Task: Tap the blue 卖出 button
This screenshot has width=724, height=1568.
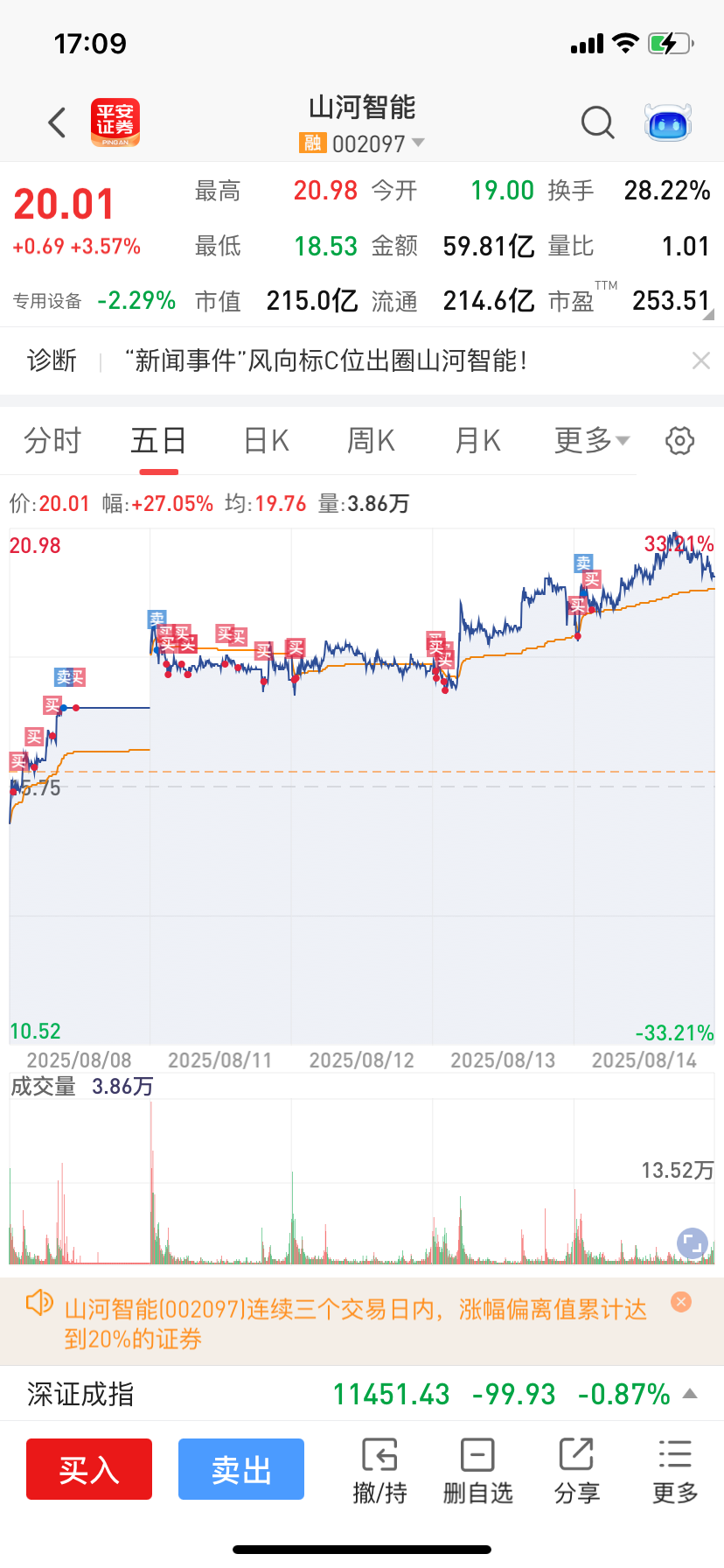Action: coord(241,1469)
